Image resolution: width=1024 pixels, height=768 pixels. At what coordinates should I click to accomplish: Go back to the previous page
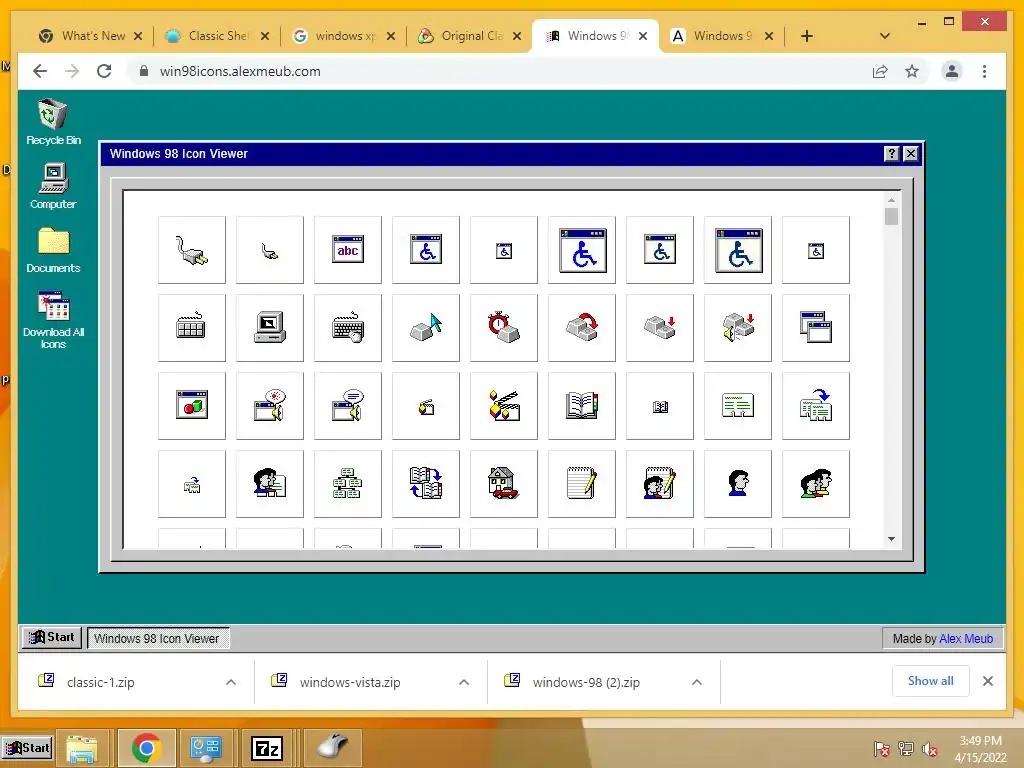pyautogui.click(x=40, y=71)
